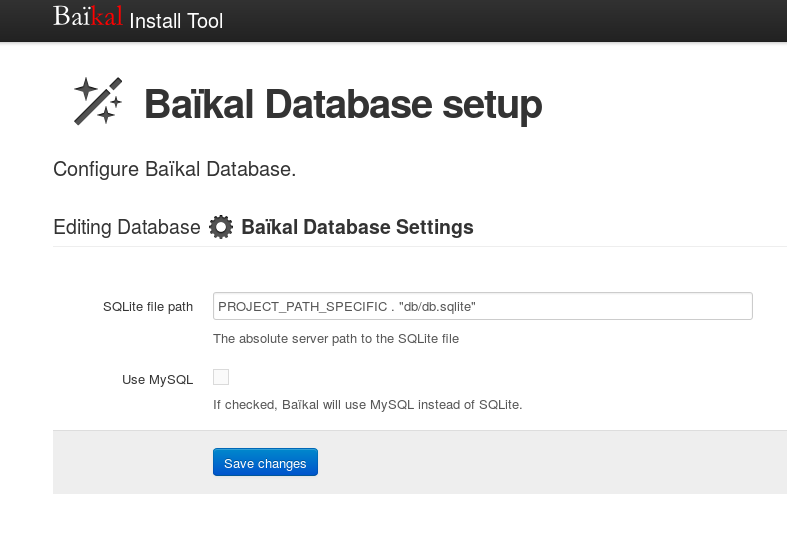Click the gear icon beside Database Settings
Screen dimensions: 787x543
point(221,227)
